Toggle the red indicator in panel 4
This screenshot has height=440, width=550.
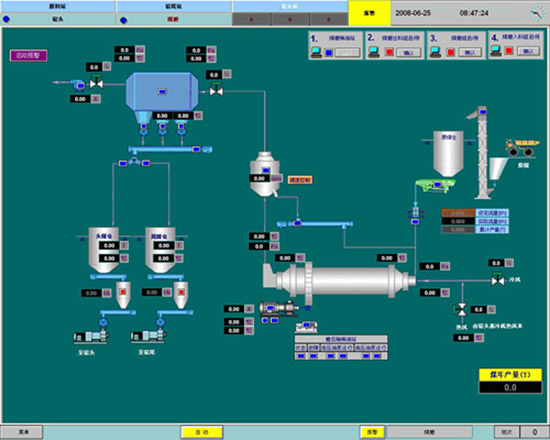point(509,51)
